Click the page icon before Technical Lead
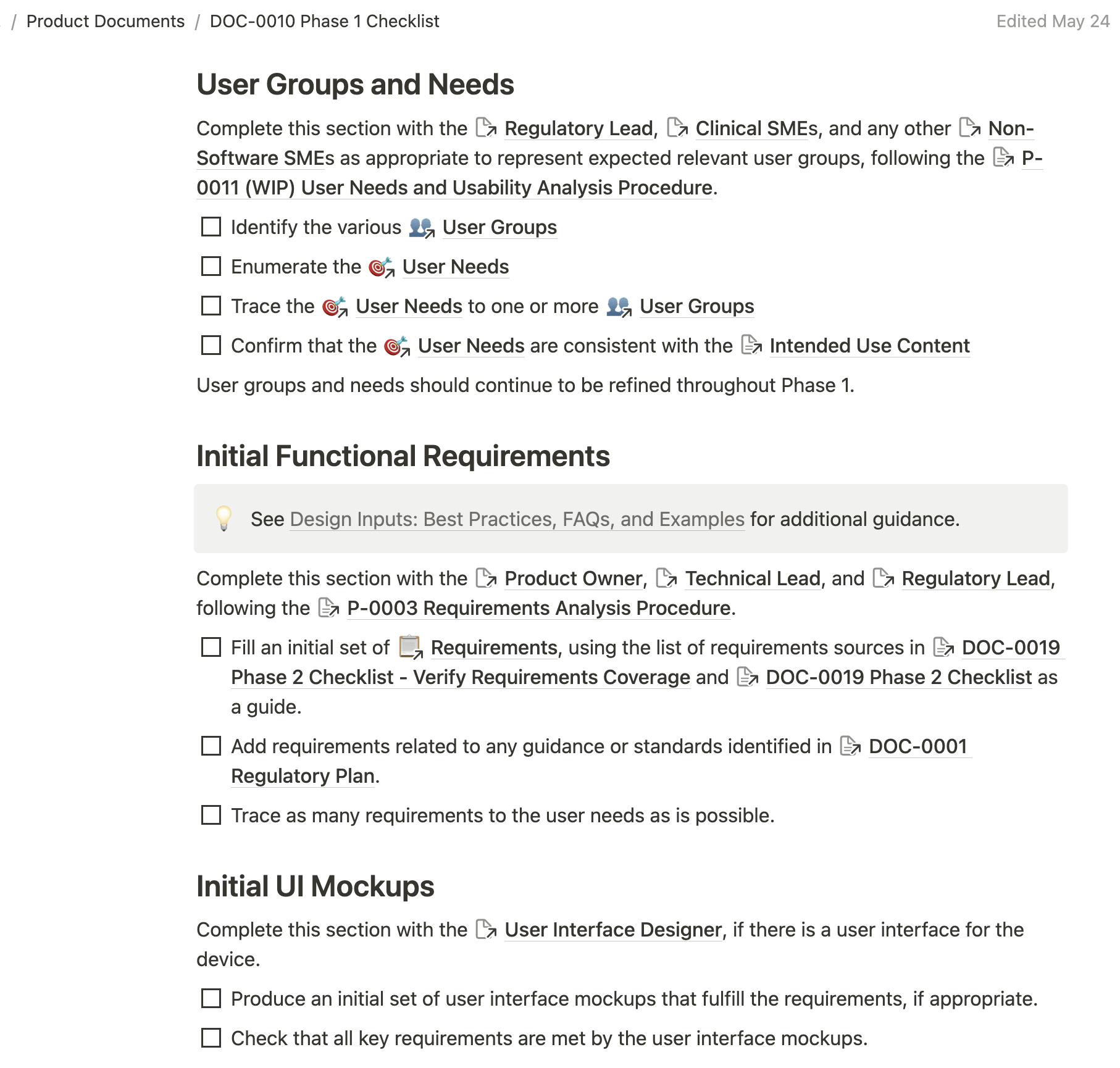Screen dimensions: 1120x1068 (666, 578)
